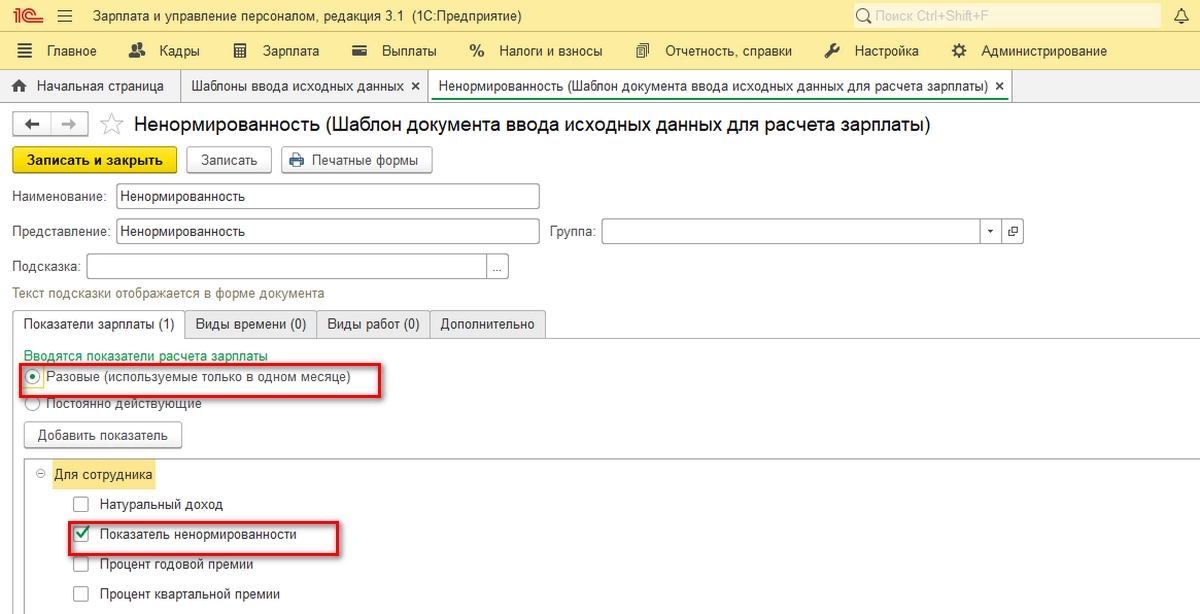Select the Постоянно действующие radio button
The image size is (1200, 614).
pos(33,403)
